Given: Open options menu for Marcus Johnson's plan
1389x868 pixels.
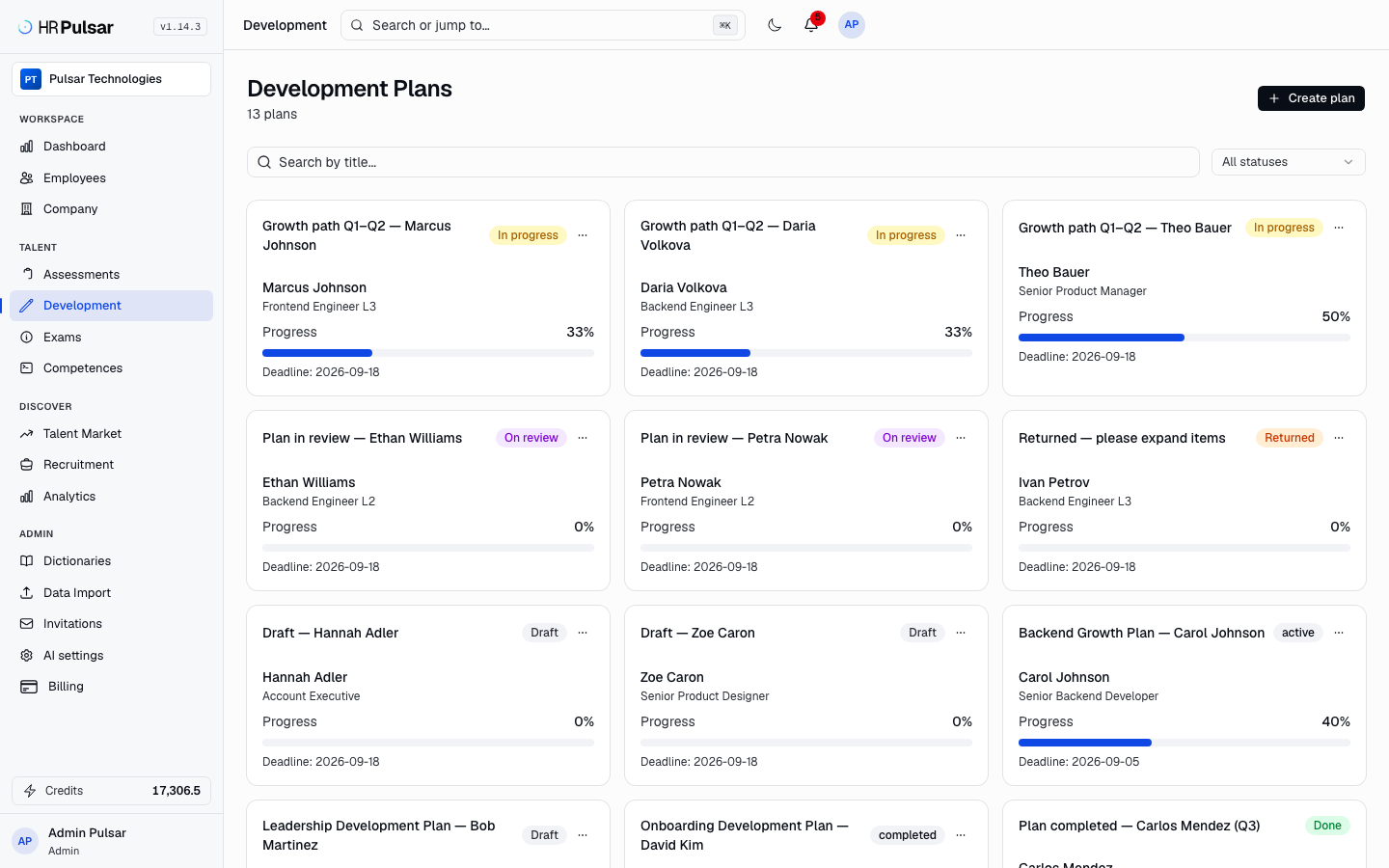Looking at the screenshot, I should [583, 235].
